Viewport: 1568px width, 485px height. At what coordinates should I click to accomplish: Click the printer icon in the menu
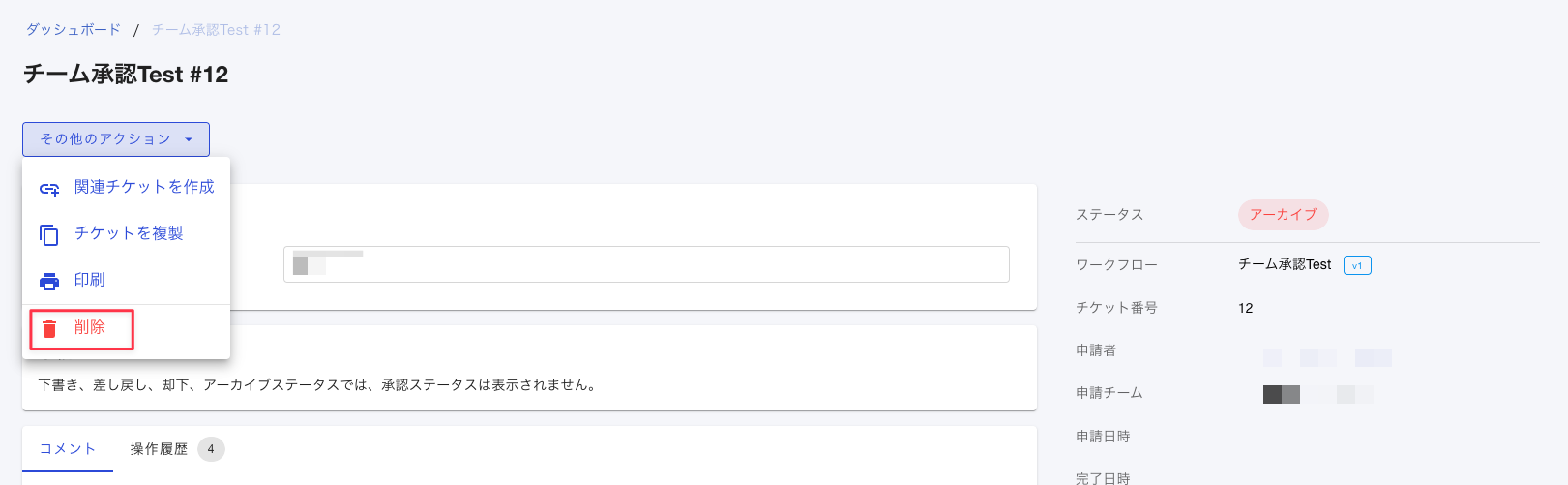click(49, 282)
